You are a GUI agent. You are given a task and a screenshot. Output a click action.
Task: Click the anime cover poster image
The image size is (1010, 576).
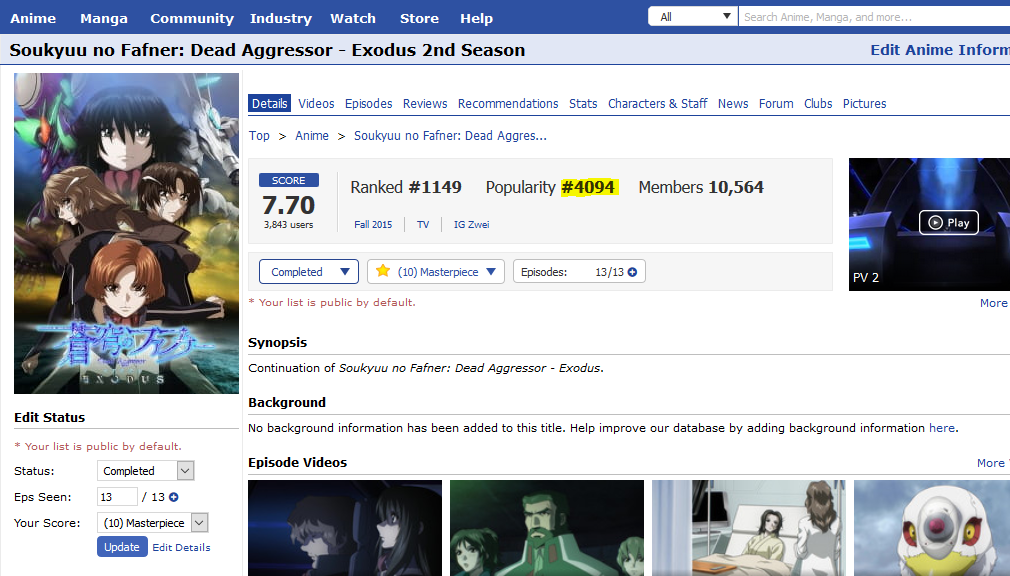coord(126,233)
